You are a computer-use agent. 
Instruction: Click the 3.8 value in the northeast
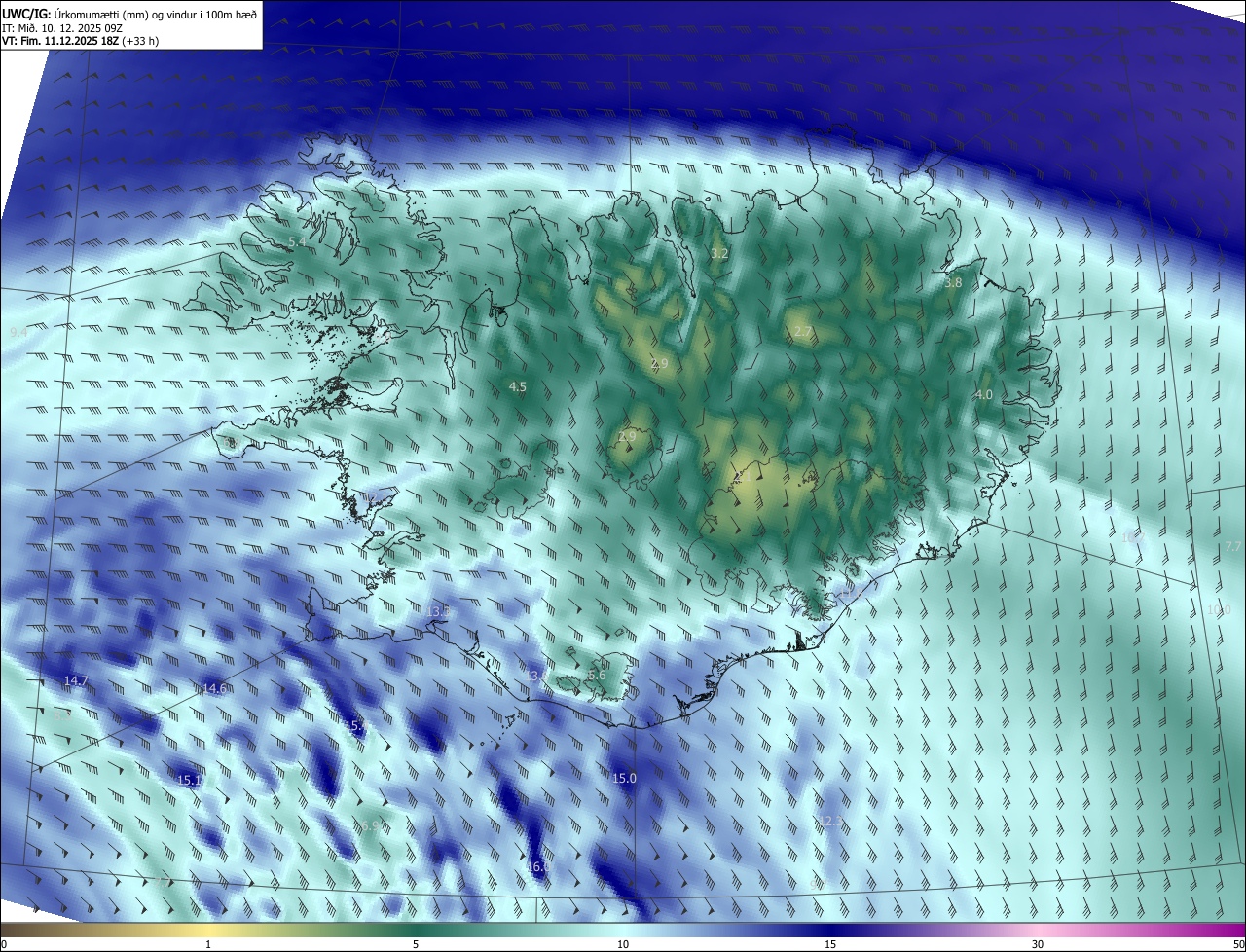(953, 283)
